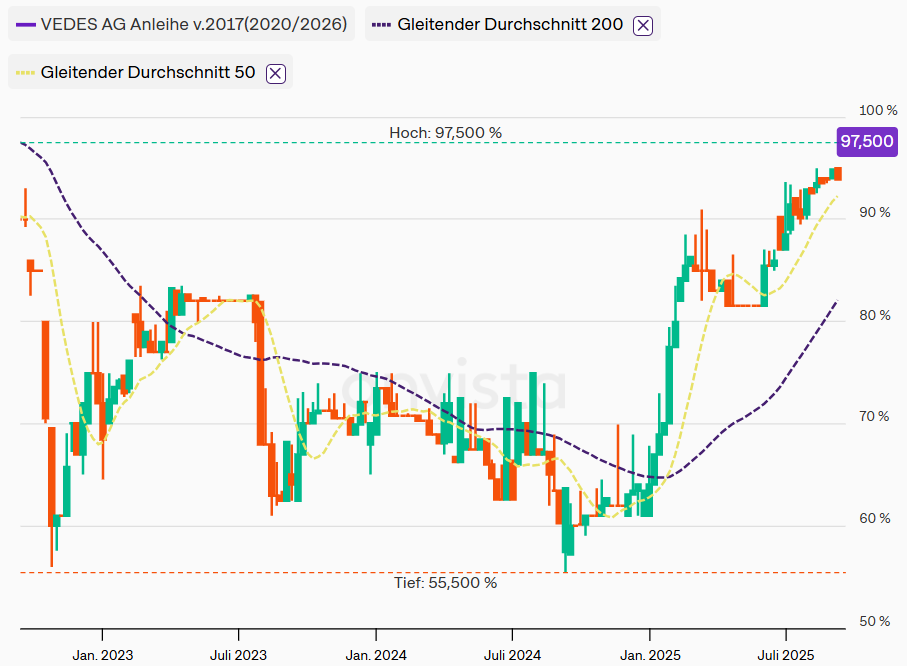907x666 pixels.
Task: Click the purple 97,500 current price badge
Action: (x=866, y=142)
